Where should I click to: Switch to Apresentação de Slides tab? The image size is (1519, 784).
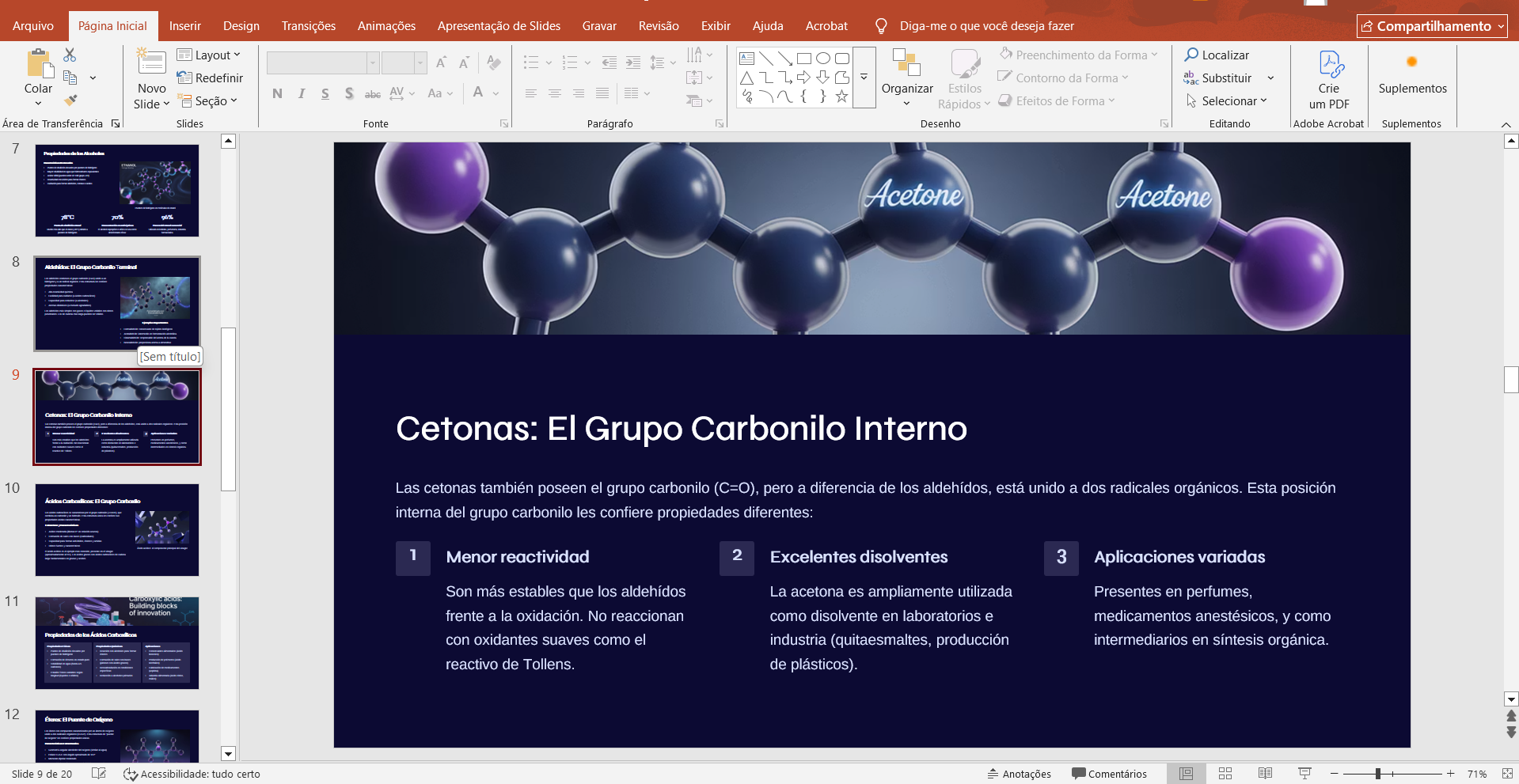click(x=499, y=26)
